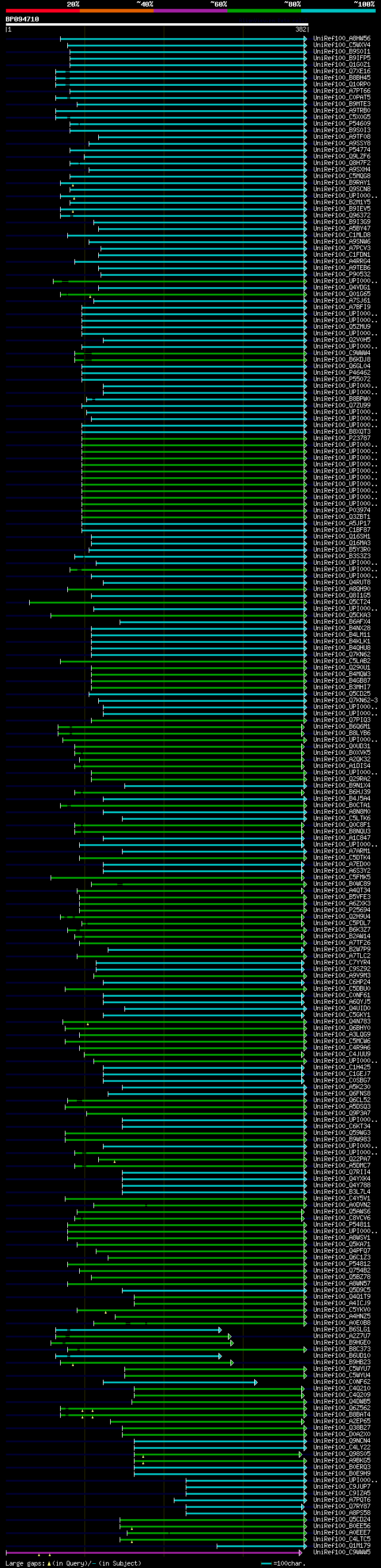Select the query name BP094710

[x=23, y=19]
